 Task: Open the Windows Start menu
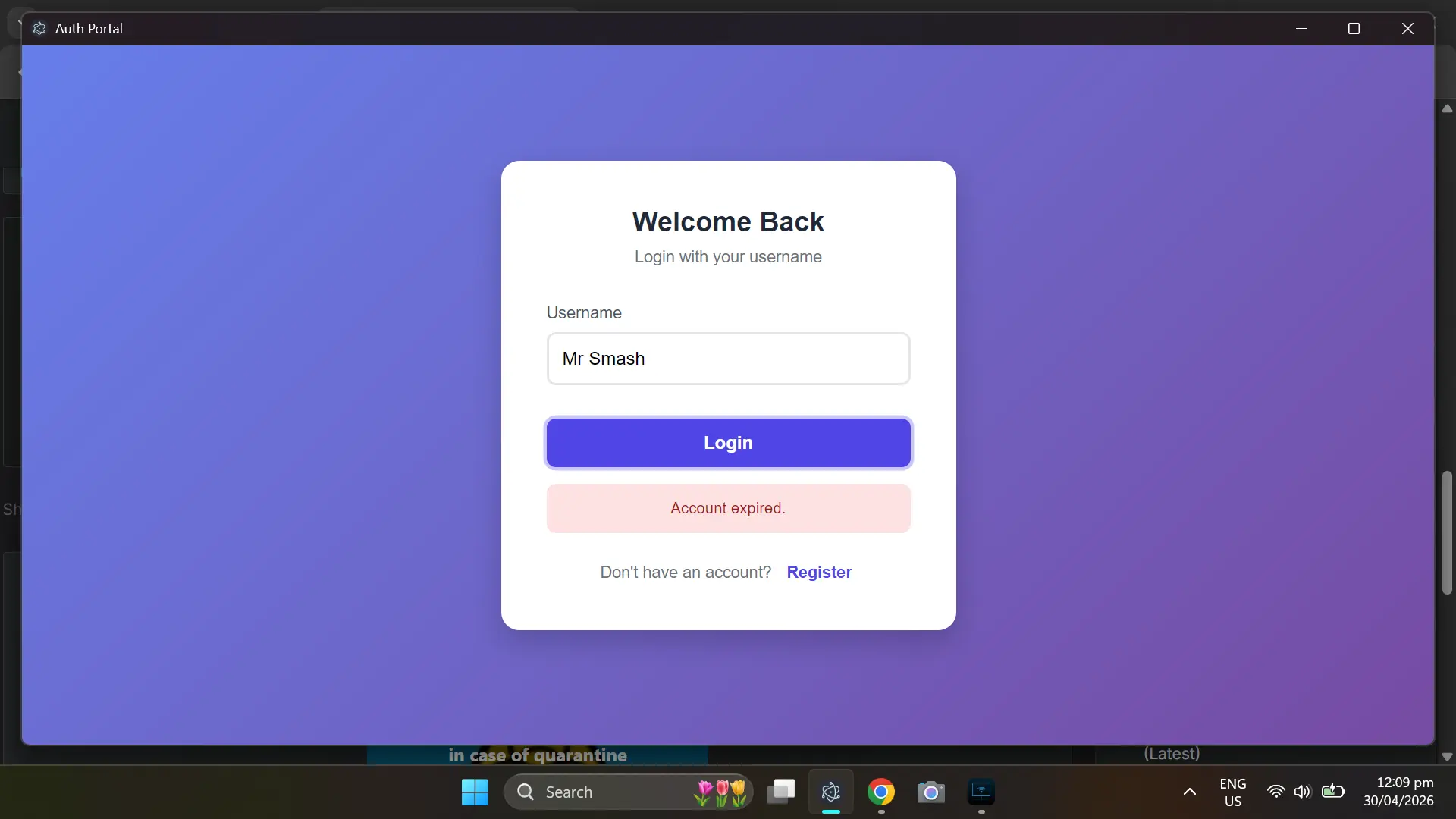pyautogui.click(x=475, y=792)
